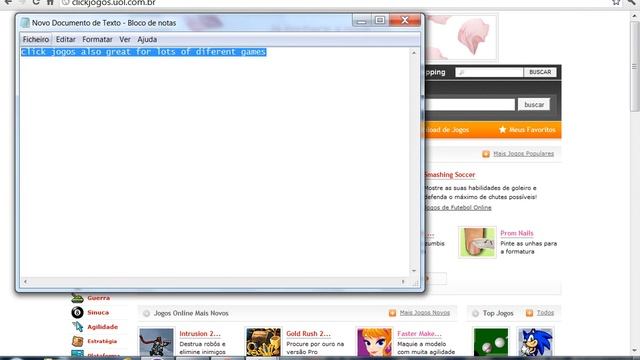Click the green billiards game thumbnail
640x360 pixels.
[x=491, y=342]
